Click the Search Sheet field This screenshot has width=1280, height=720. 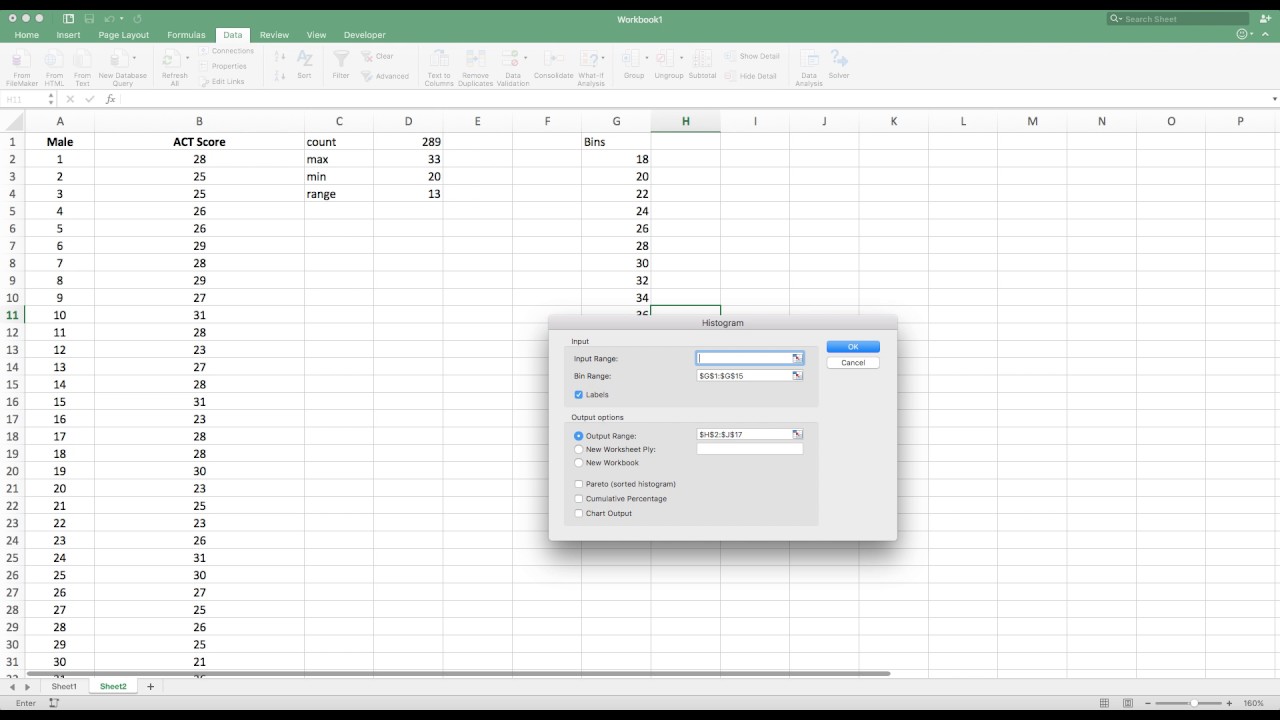pyautogui.click(x=1178, y=19)
